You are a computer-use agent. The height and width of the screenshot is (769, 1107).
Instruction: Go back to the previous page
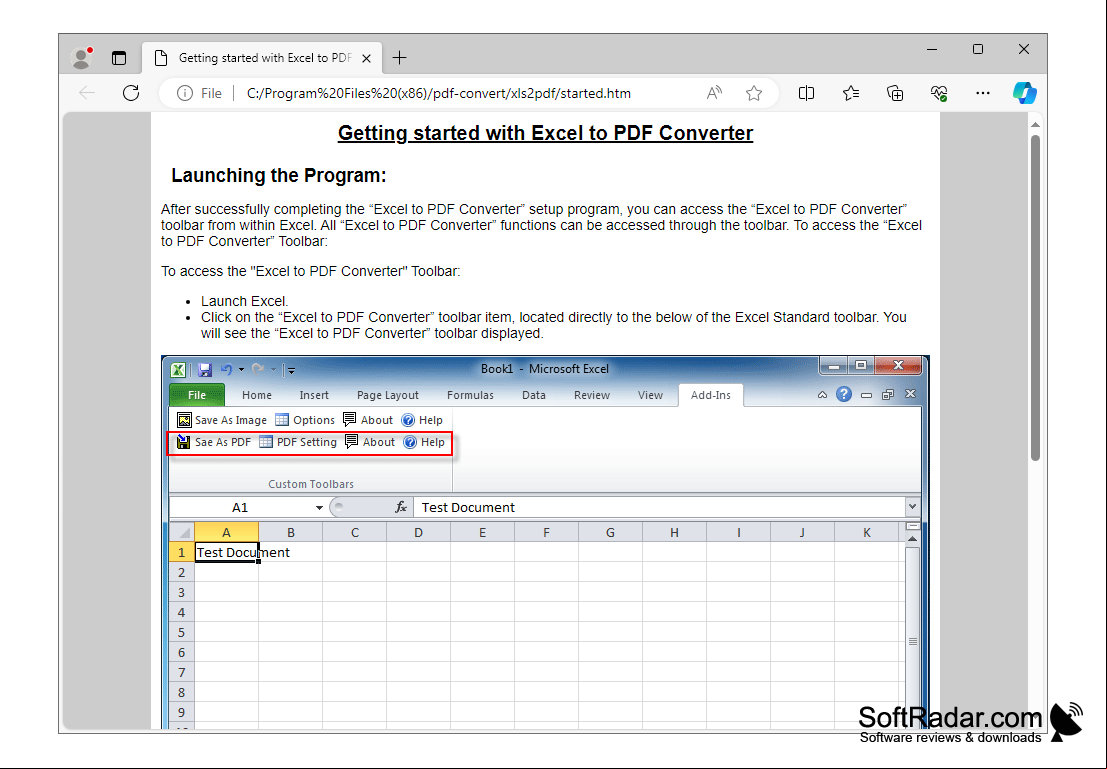pos(87,93)
